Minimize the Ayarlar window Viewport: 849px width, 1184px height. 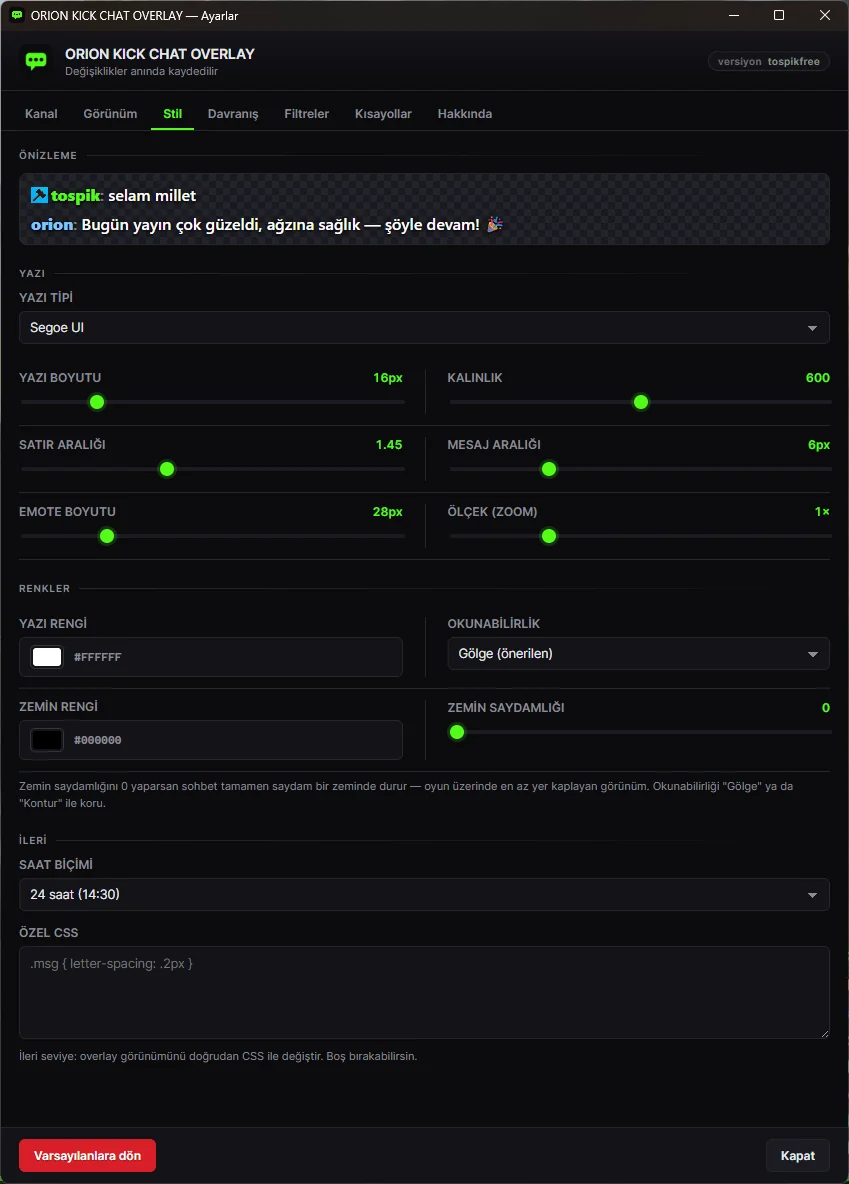pos(733,15)
